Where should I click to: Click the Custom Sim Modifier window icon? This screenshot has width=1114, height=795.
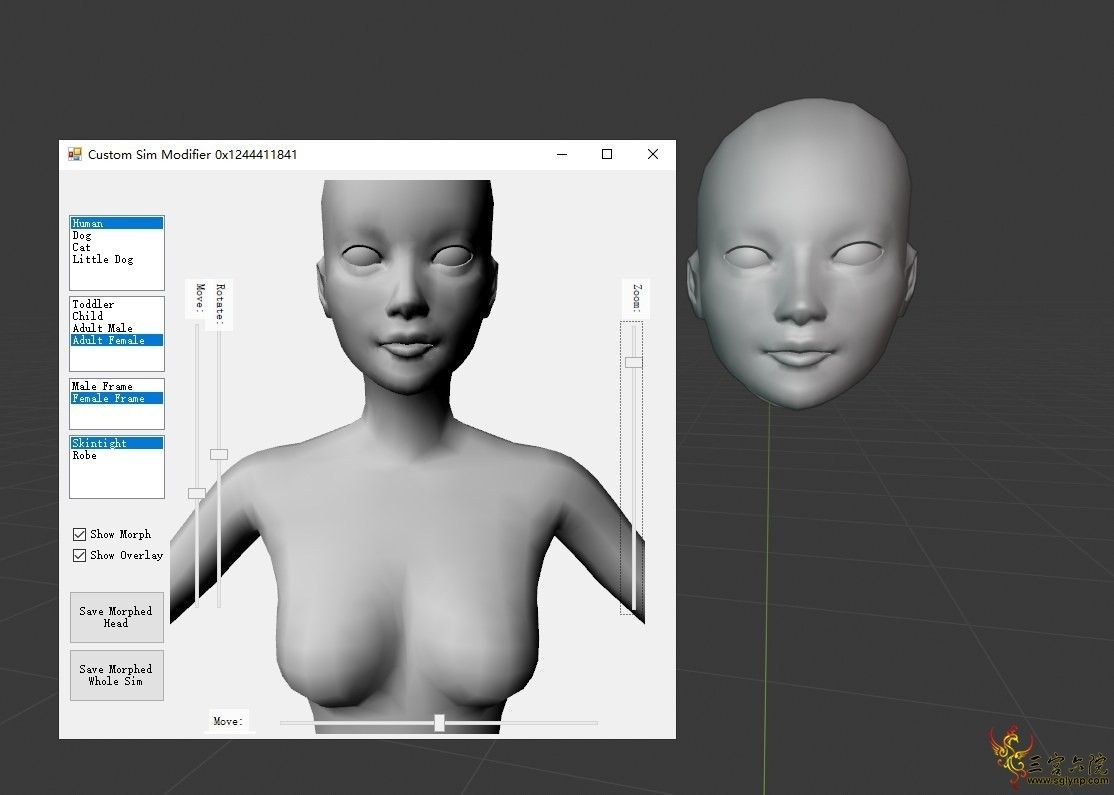pyautogui.click(x=75, y=154)
